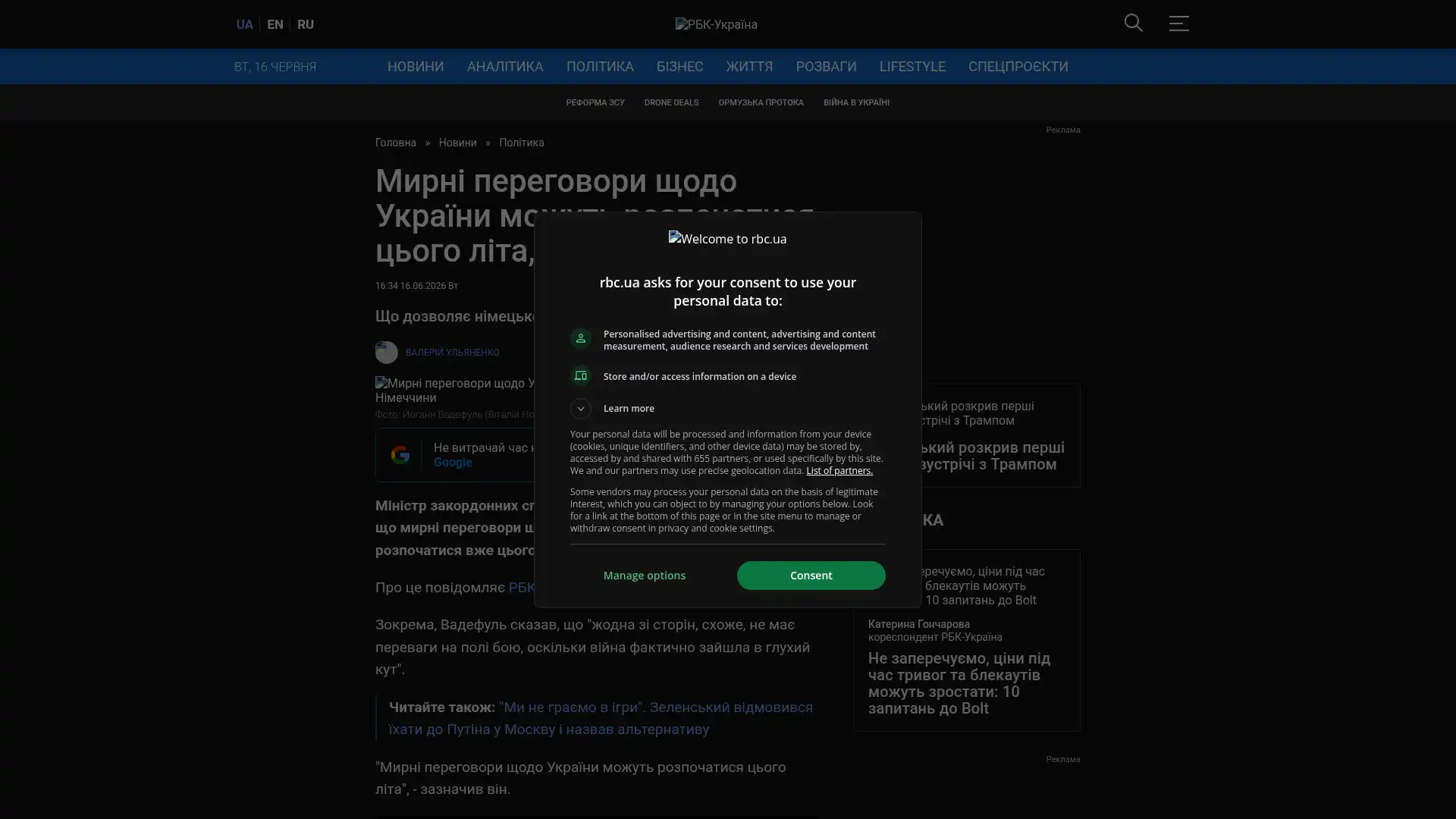
Task: Open the АНАЛІТИКА section
Action: pos(505,67)
